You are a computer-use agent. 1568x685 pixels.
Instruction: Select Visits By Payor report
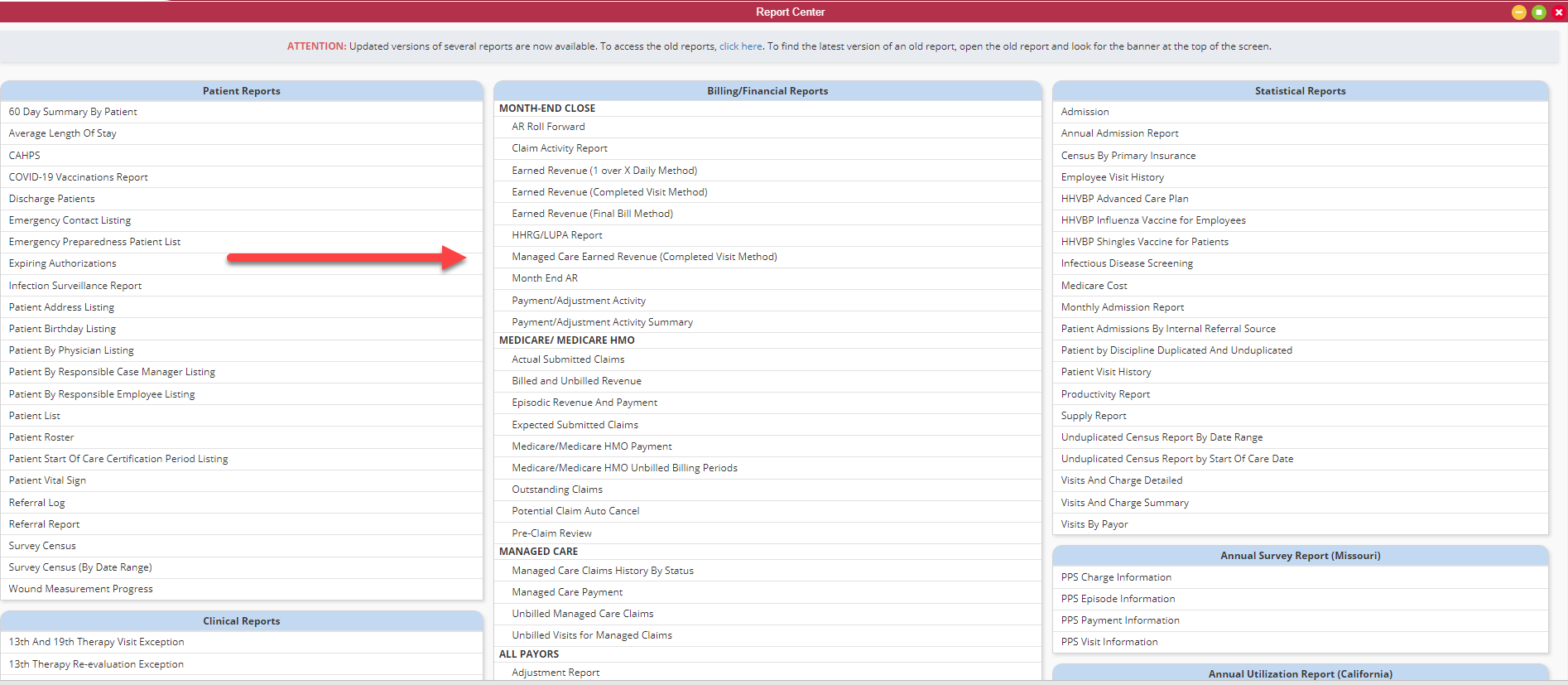[1094, 524]
